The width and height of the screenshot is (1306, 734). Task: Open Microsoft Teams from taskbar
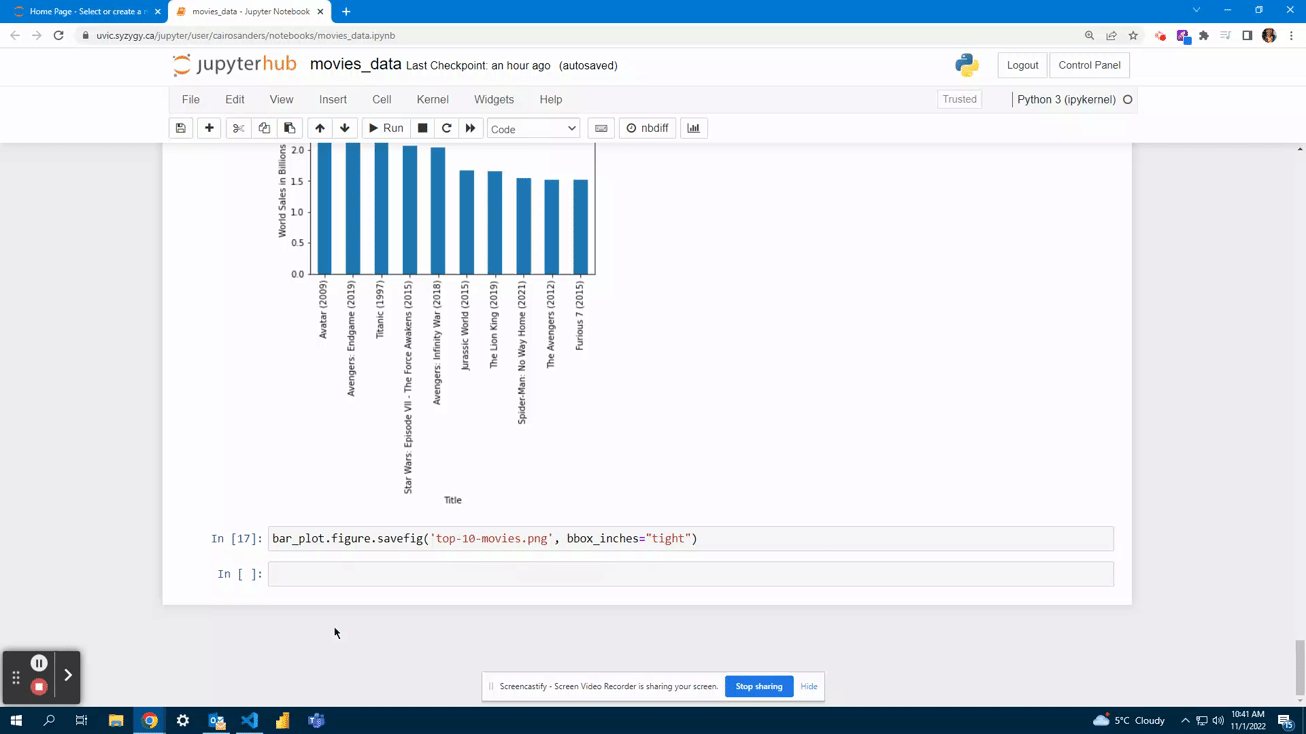coord(316,720)
